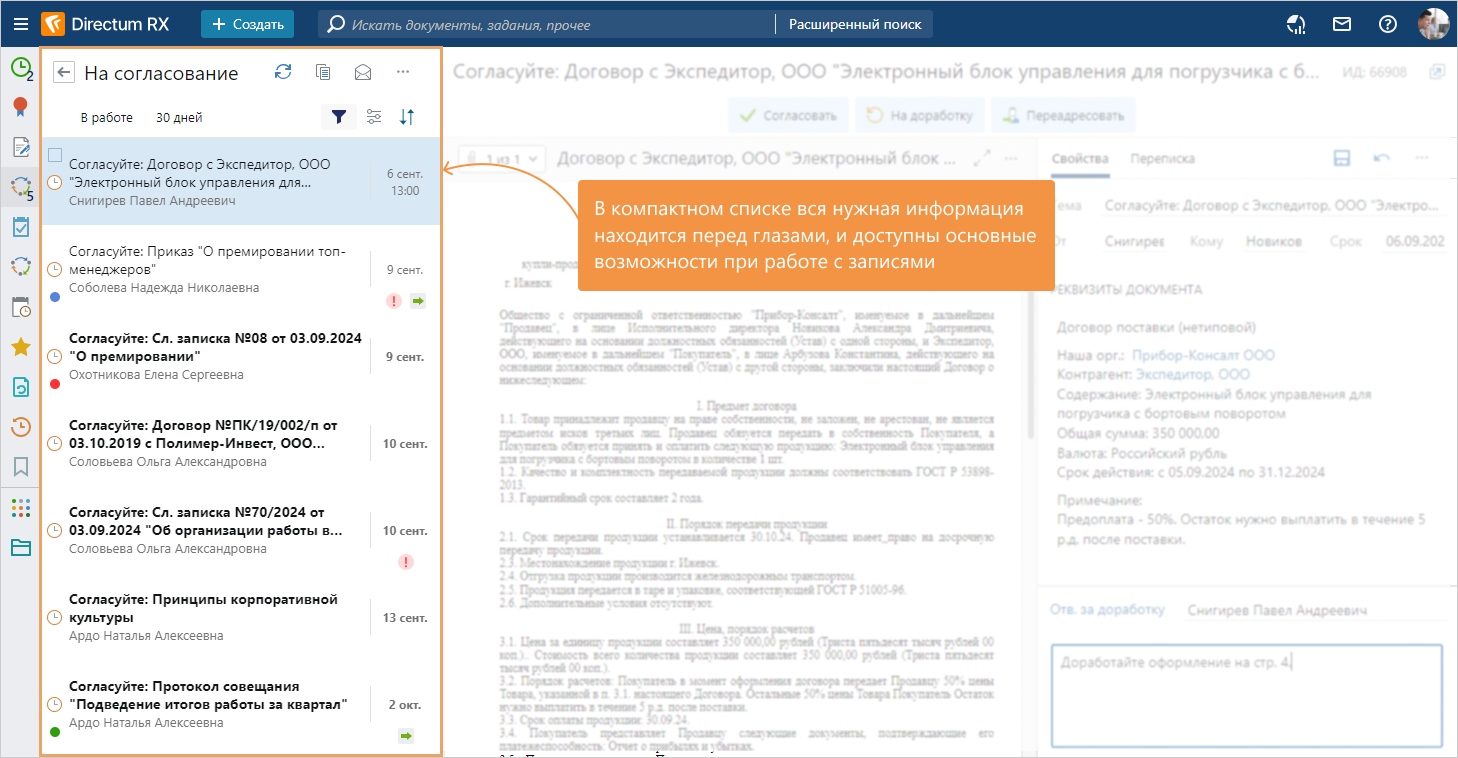
Task: Click the sort order arrows icon
Action: click(x=407, y=117)
